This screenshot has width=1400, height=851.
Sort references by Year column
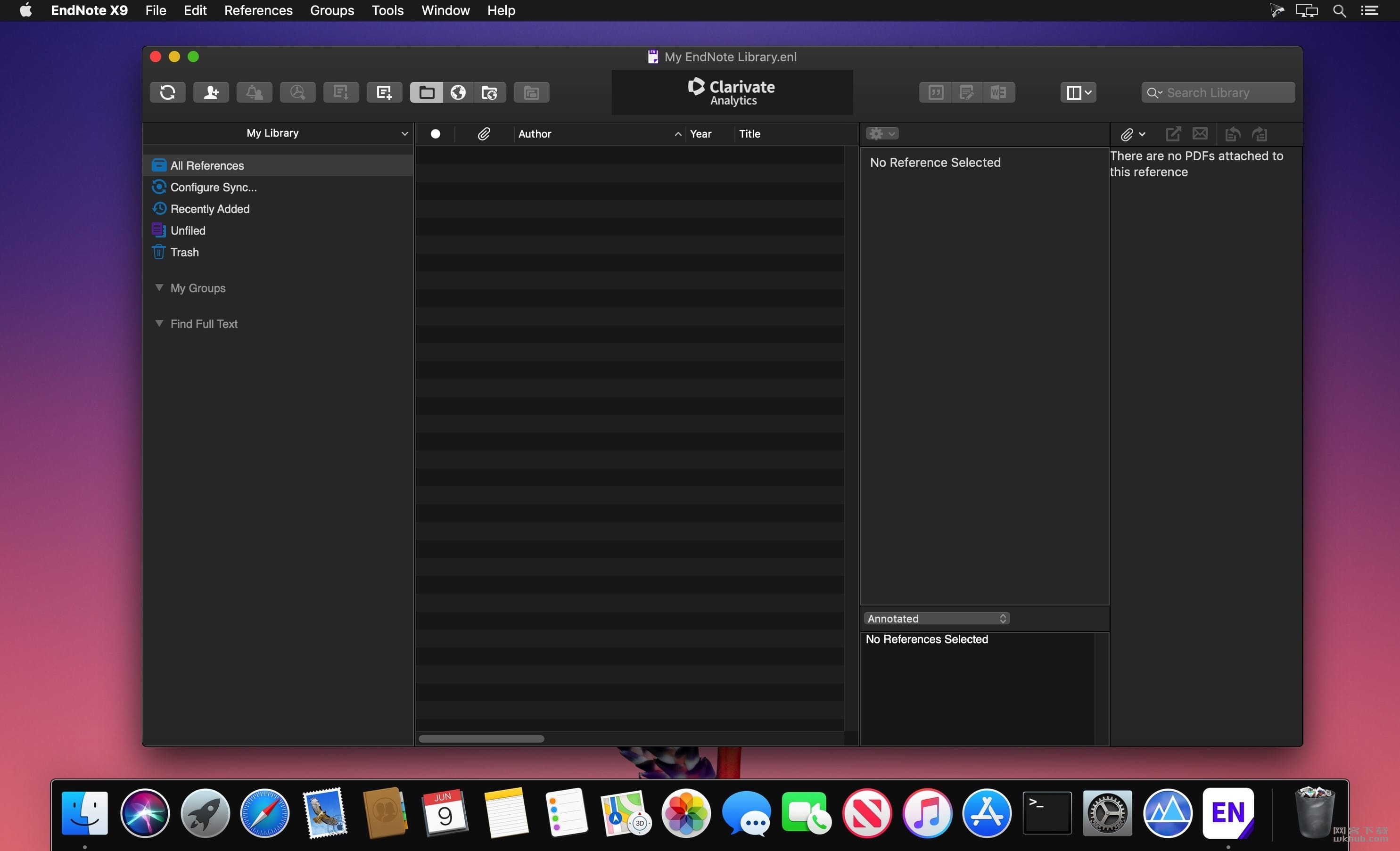[x=709, y=133]
